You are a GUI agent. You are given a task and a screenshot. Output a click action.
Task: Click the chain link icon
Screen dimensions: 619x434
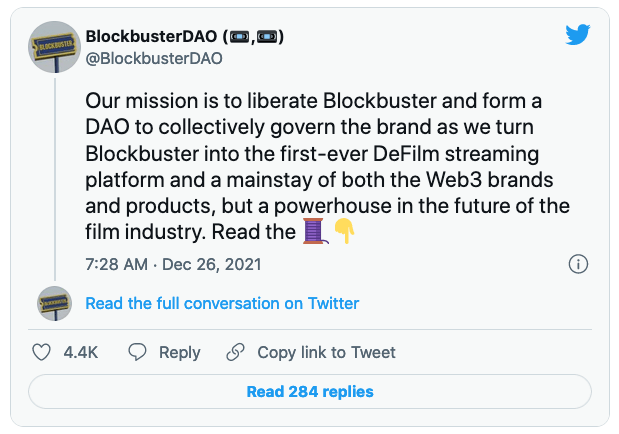pyautogui.click(x=235, y=352)
